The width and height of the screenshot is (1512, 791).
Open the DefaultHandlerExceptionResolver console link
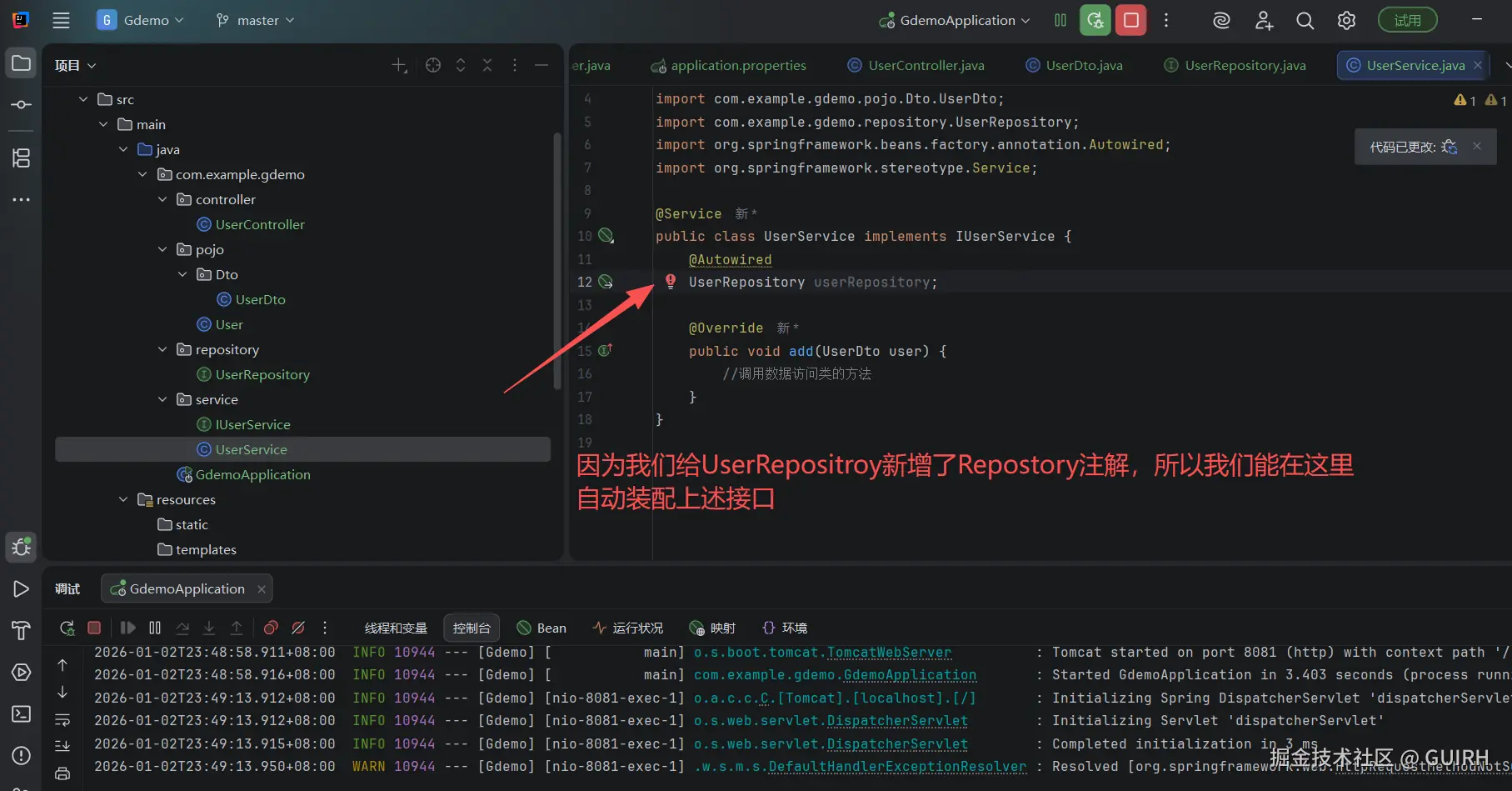point(898,767)
